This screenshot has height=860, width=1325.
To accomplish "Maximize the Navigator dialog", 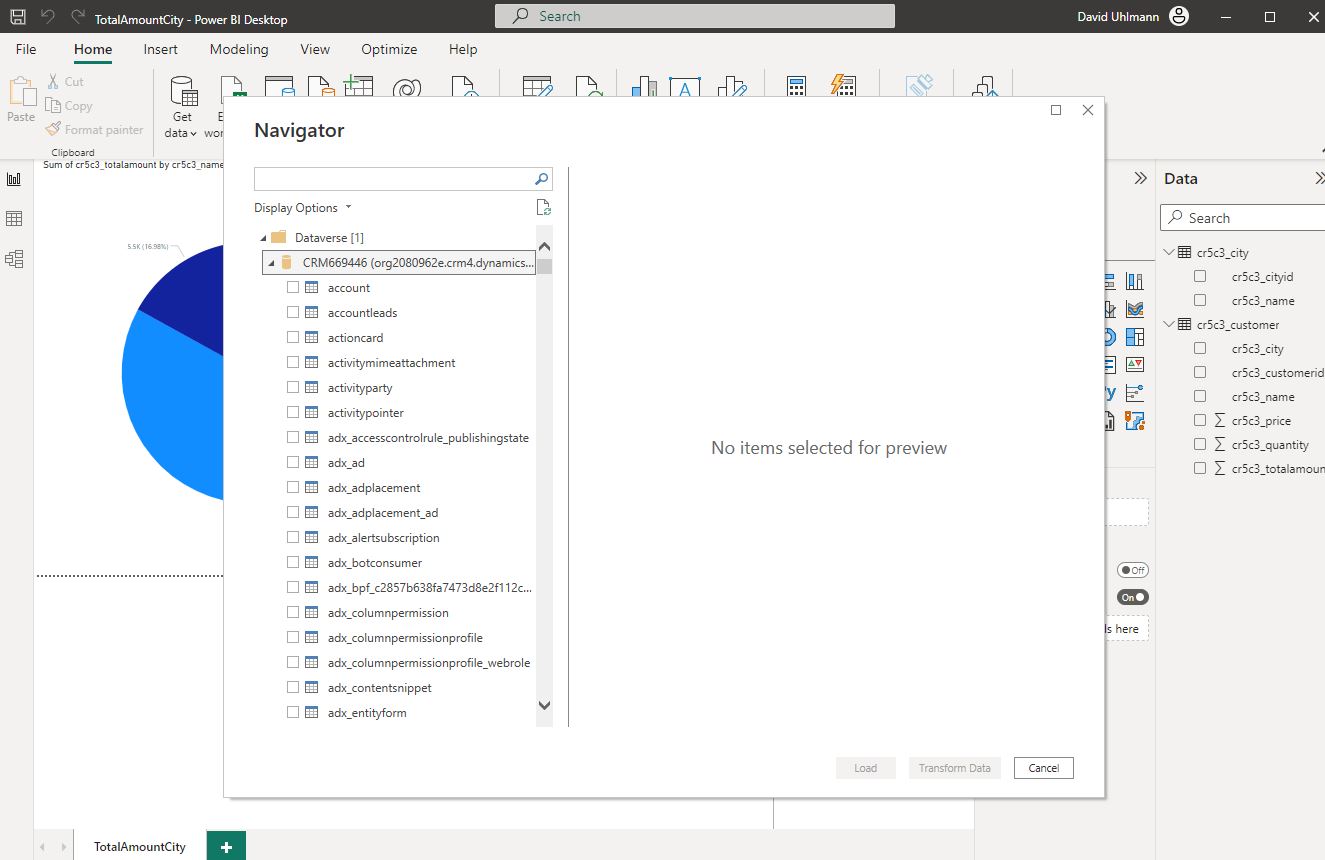I will [1056, 110].
